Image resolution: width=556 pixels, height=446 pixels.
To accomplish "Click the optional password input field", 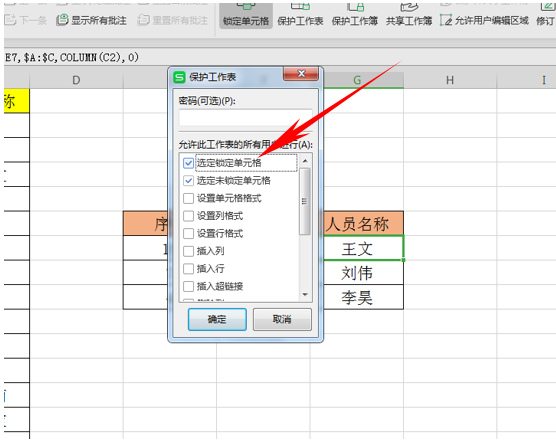I will [x=245, y=117].
